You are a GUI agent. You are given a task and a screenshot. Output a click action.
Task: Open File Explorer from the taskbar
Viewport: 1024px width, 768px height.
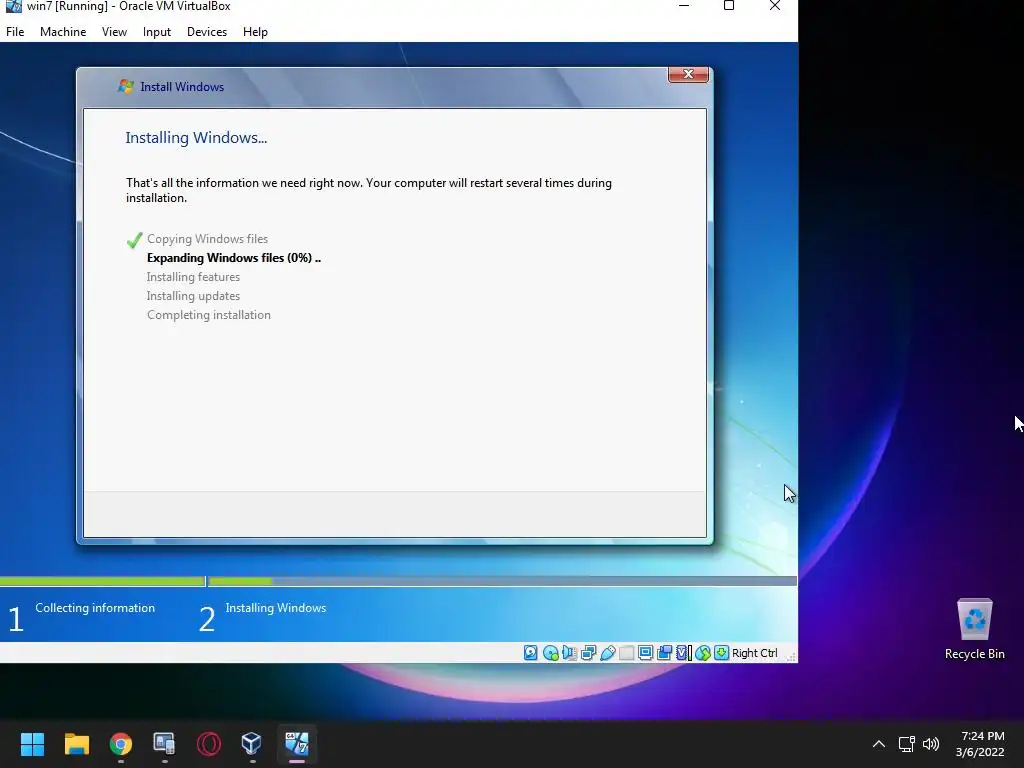[x=76, y=744]
